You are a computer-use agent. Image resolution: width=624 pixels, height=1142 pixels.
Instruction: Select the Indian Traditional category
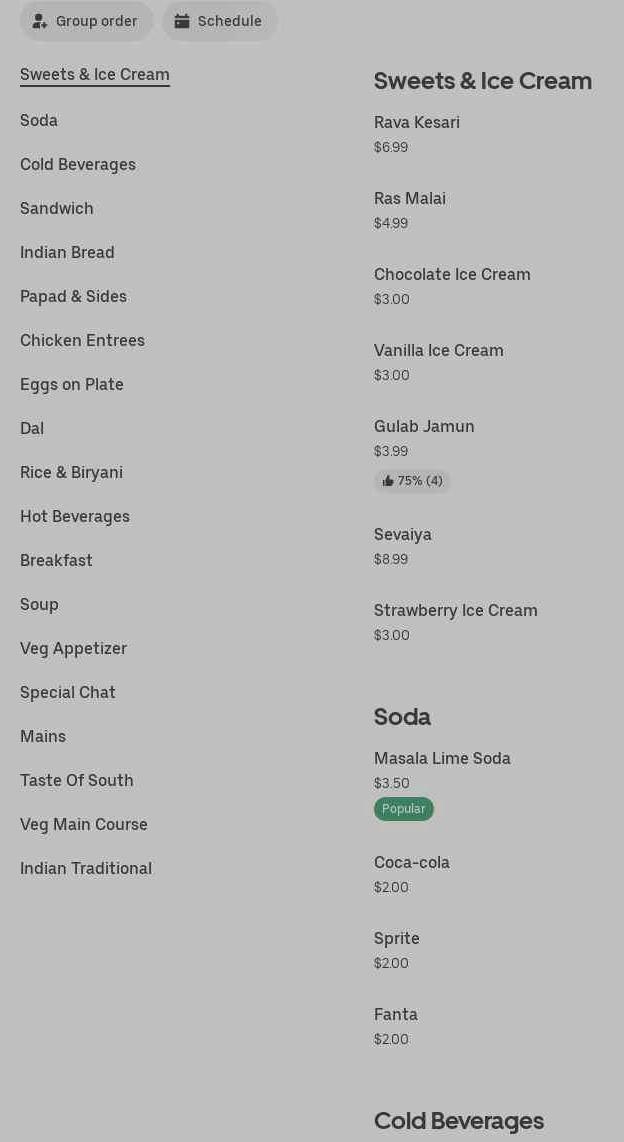coord(86,869)
